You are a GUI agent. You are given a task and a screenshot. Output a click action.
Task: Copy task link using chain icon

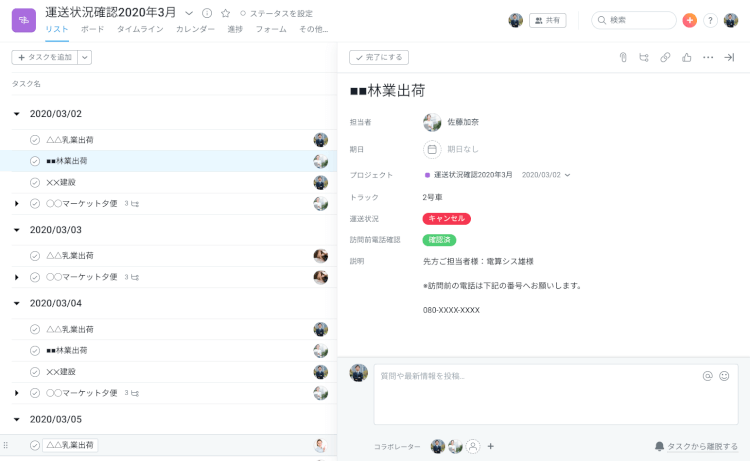[665, 57]
